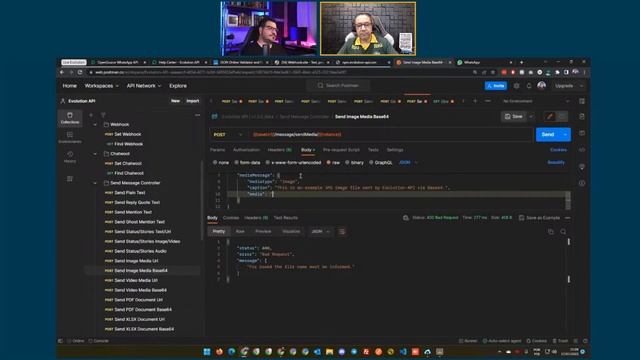Click the search response icon
This screenshot has height=360, width=640.
pyautogui.click(x=563, y=231)
